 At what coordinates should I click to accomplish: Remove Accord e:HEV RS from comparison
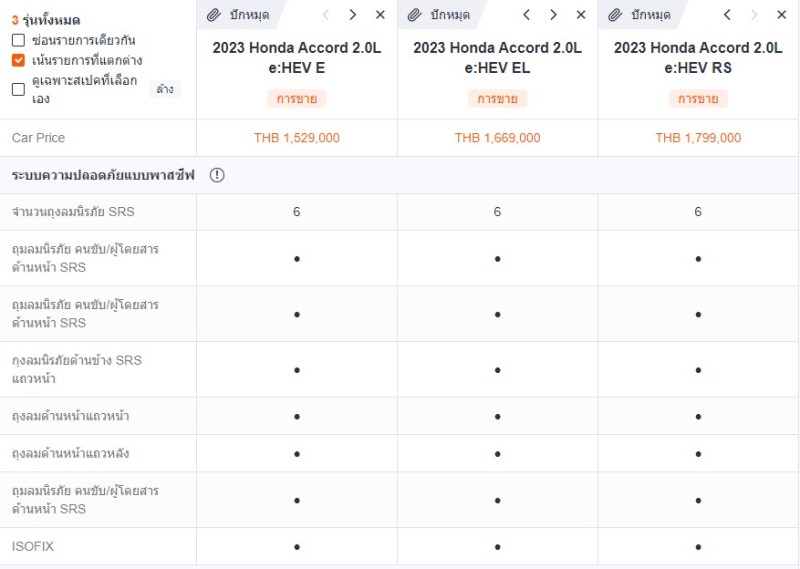pyautogui.click(x=781, y=15)
